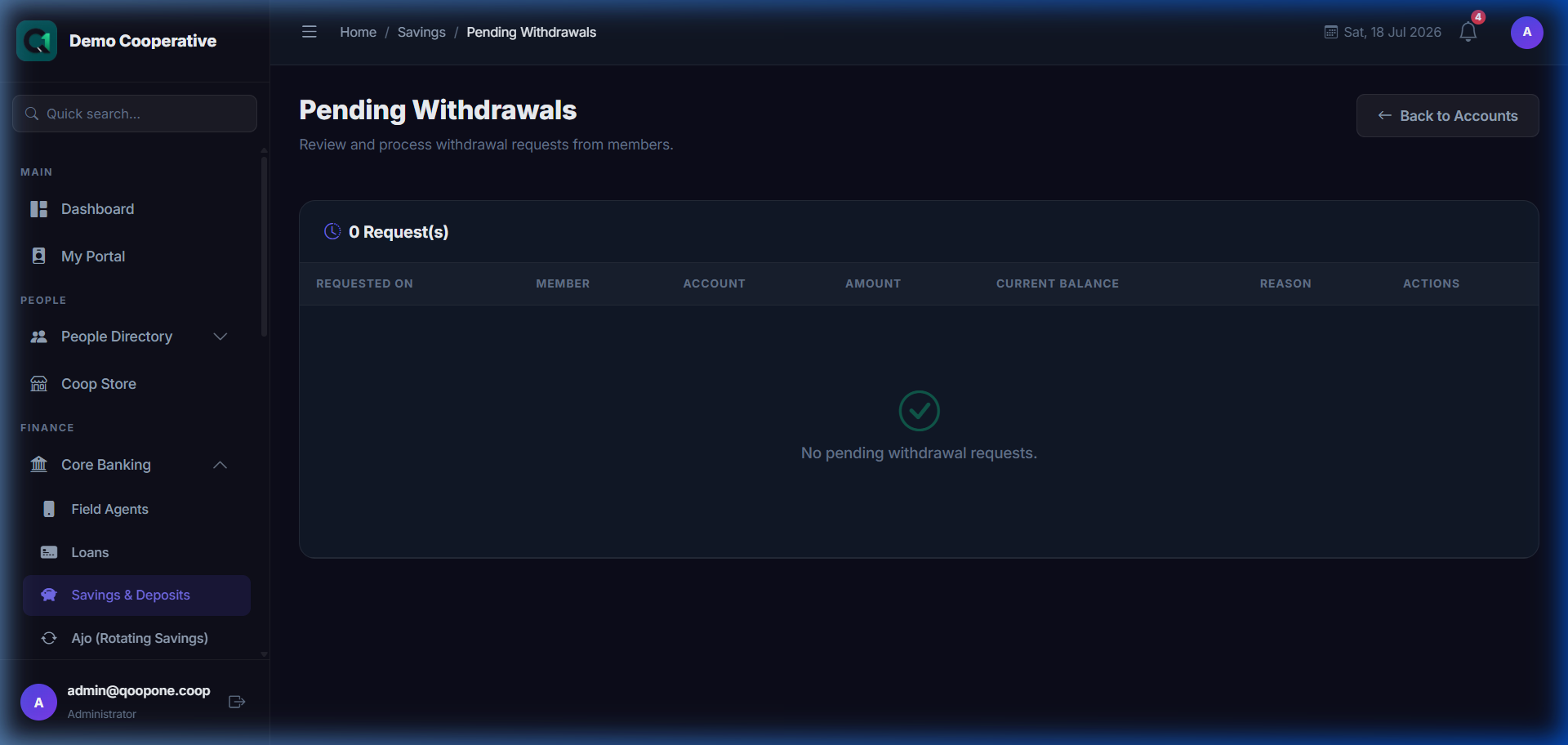Click the Ajo rotating arrows icon

click(x=49, y=638)
